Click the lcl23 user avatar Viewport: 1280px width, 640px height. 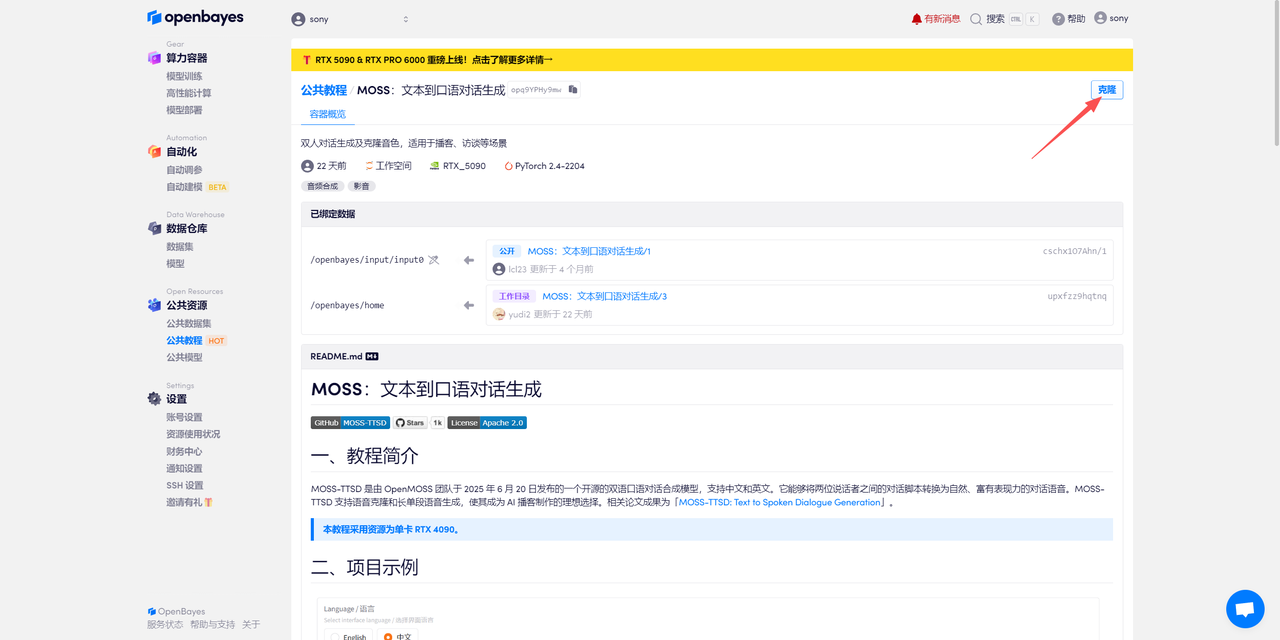tap(499, 269)
